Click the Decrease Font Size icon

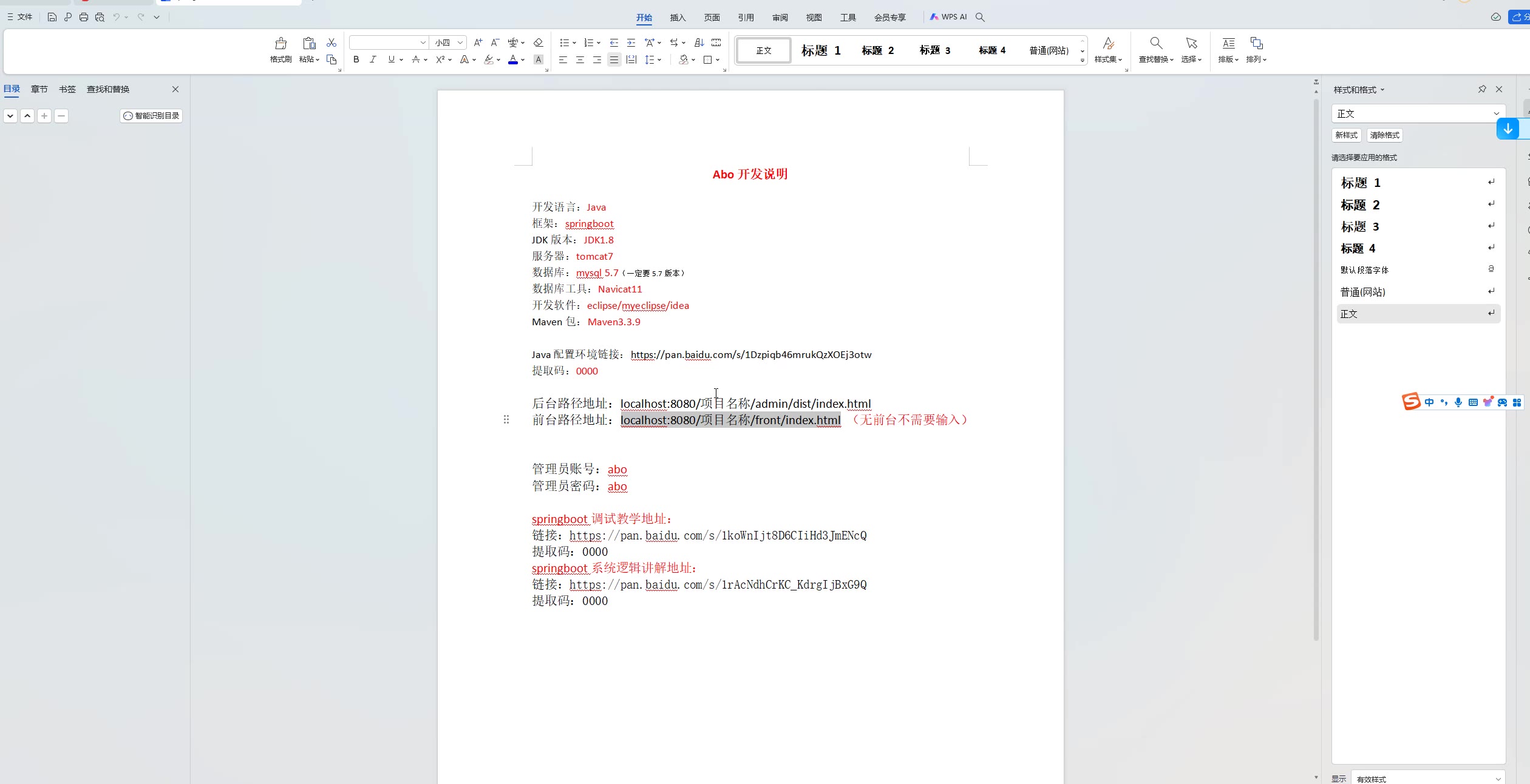pos(495,42)
